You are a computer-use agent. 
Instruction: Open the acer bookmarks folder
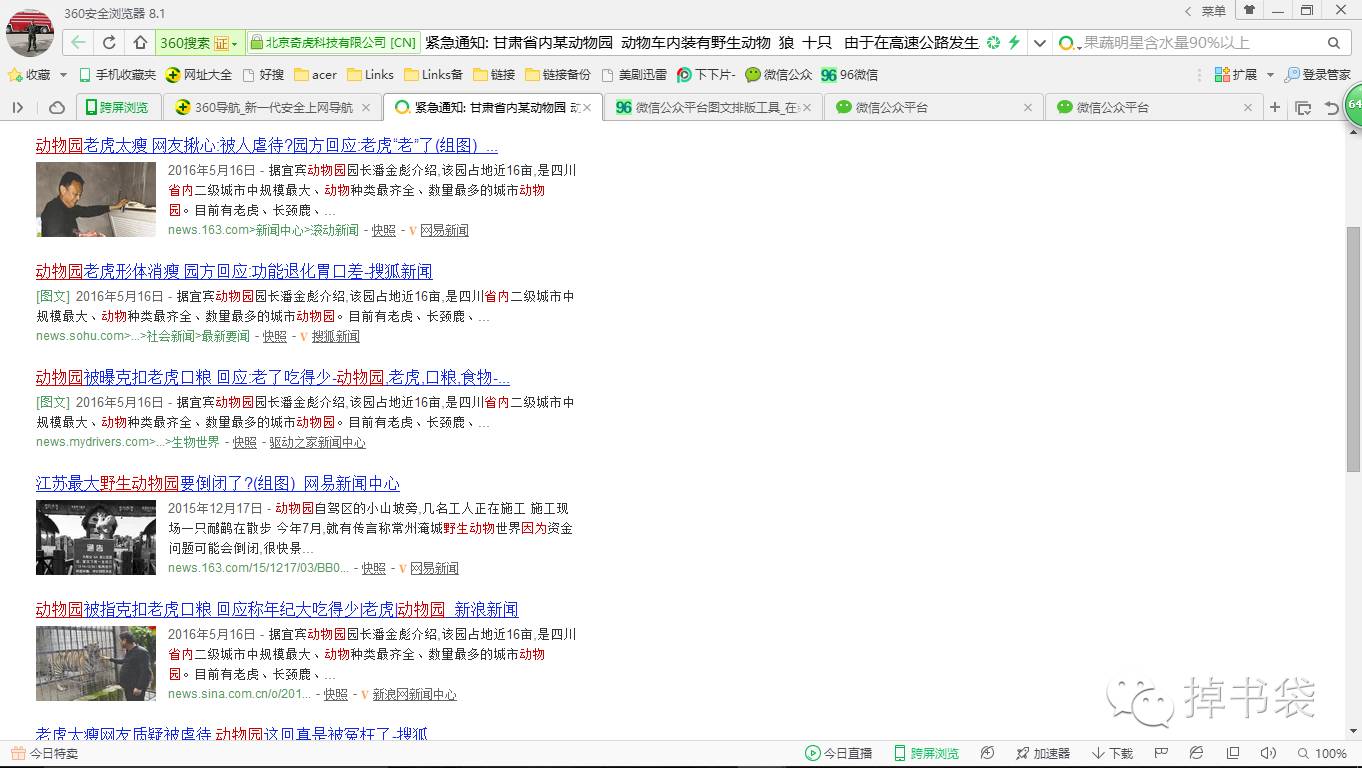[x=315, y=75]
